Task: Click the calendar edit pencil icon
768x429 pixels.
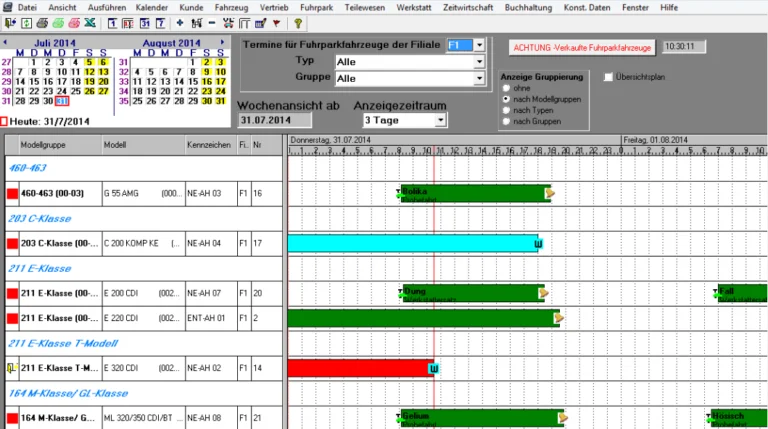Action: pos(260,23)
